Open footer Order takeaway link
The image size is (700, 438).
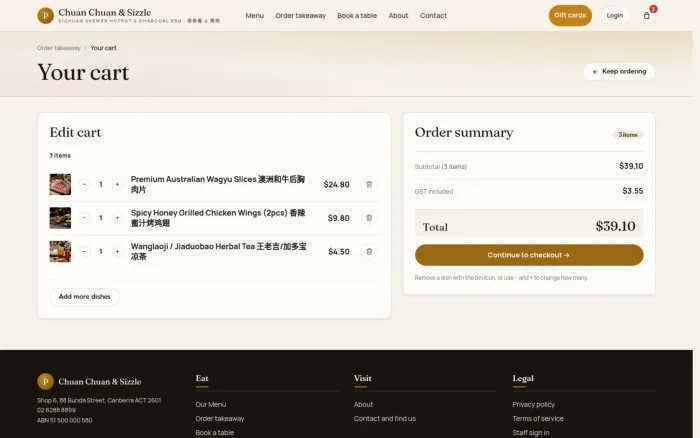pyautogui.click(x=220, y=419)
